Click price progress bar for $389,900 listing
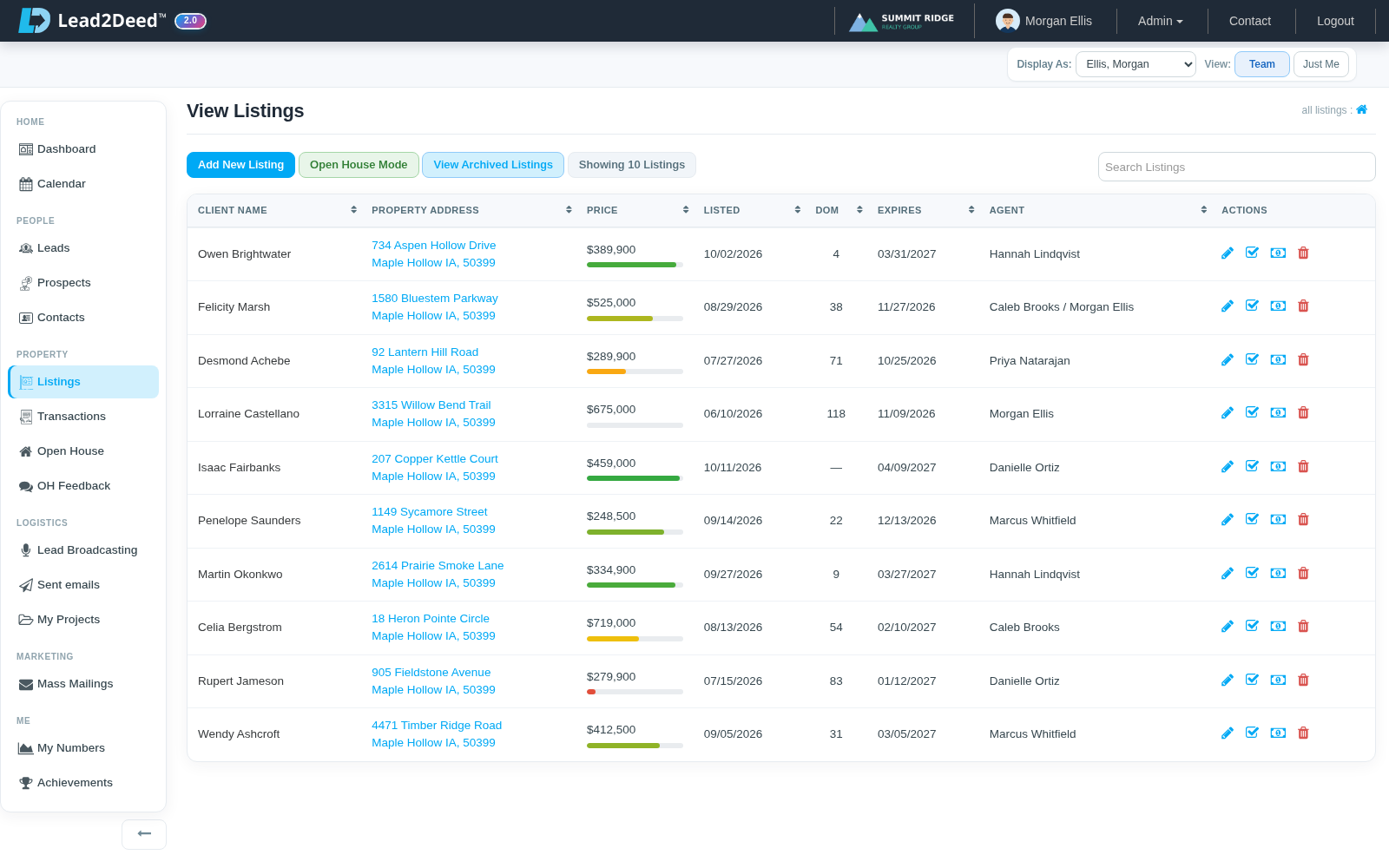 point(635,265)
